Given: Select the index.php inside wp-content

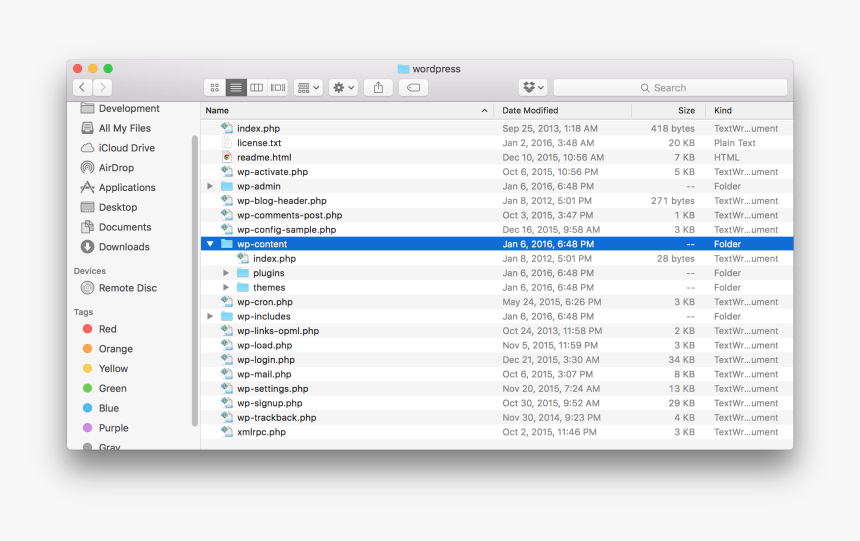Looking at the screenshot, I should click(x=274, y=258).
